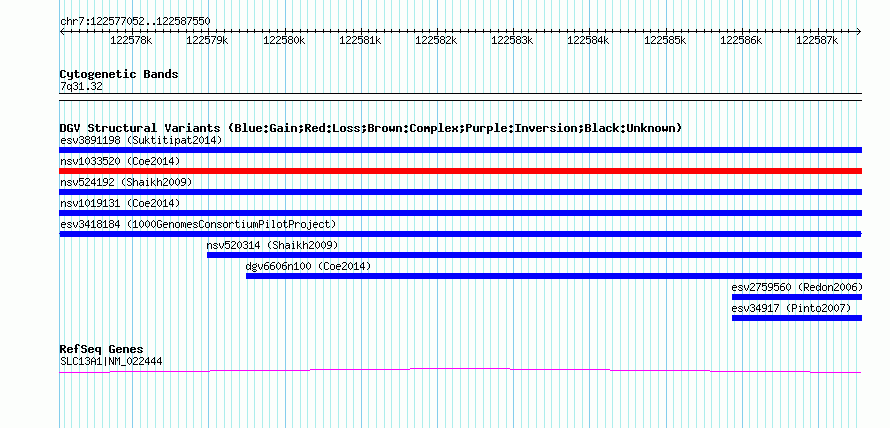This screenshot has height=428, width=890.
Task: Click the dgv6606n100 (Coe2014) variant label
Action: click(x=308, y=266)
